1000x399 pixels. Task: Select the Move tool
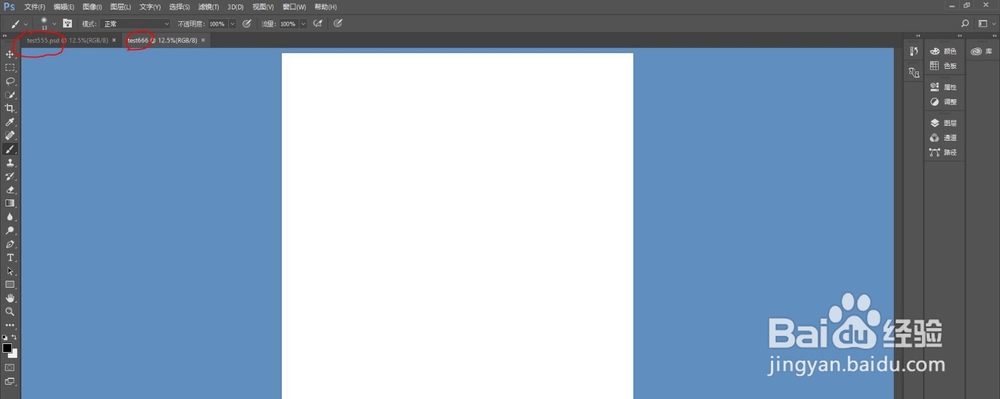click(x=10, y=54)
